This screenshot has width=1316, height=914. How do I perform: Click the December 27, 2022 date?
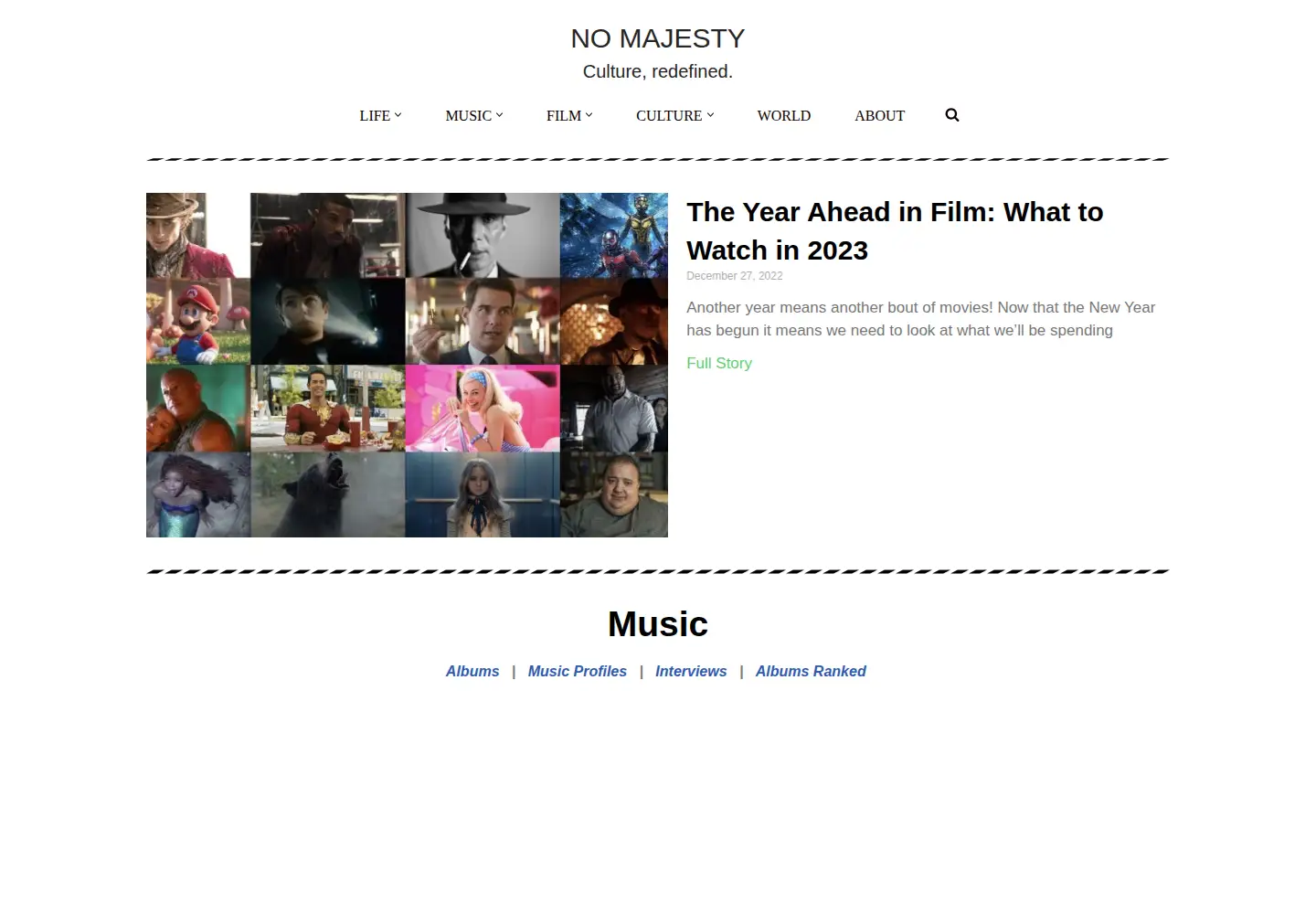coord(735,276)
